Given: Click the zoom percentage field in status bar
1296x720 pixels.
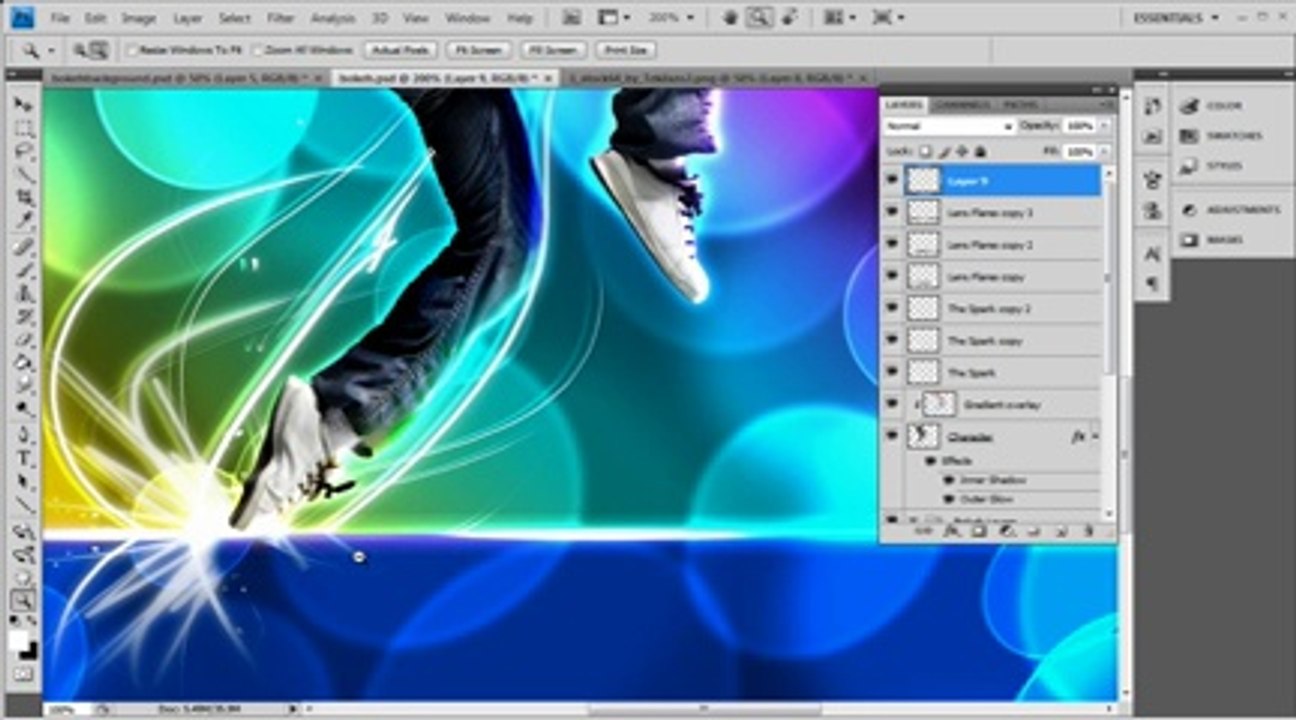Looking at the screenshot, I should pyautogui.click(x=63, y=709).
